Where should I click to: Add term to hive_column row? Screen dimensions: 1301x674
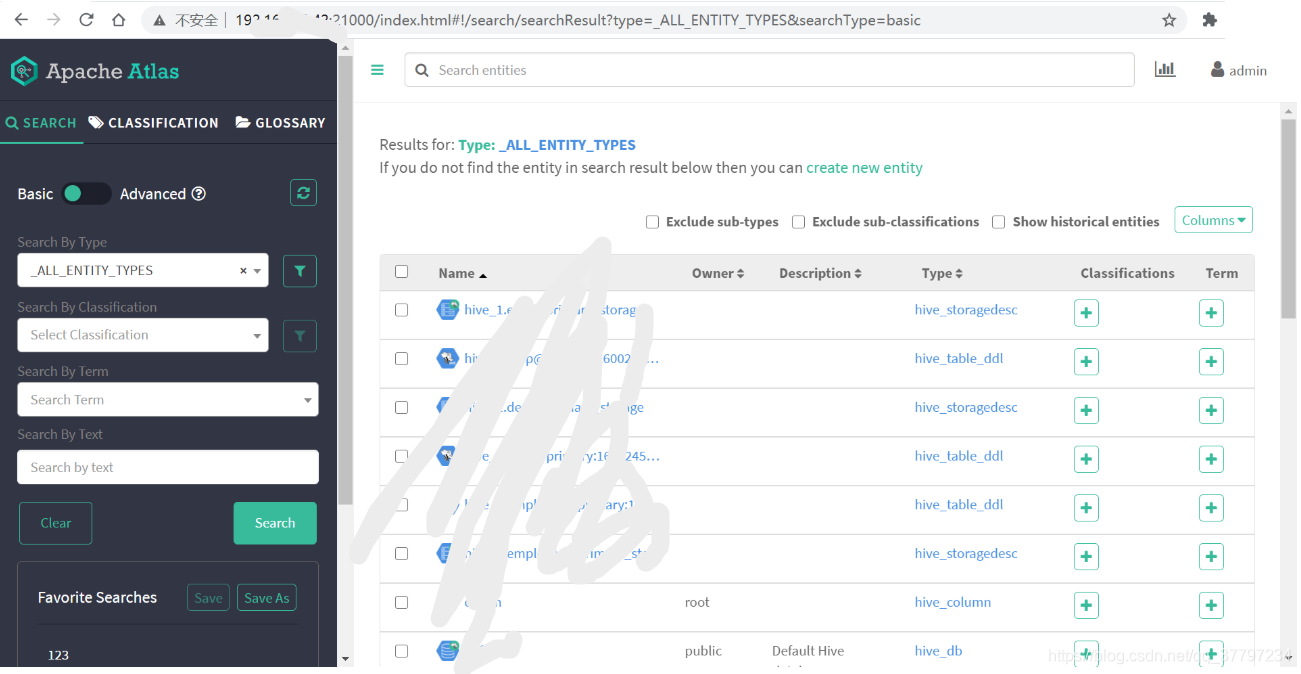pos(1211,605)
